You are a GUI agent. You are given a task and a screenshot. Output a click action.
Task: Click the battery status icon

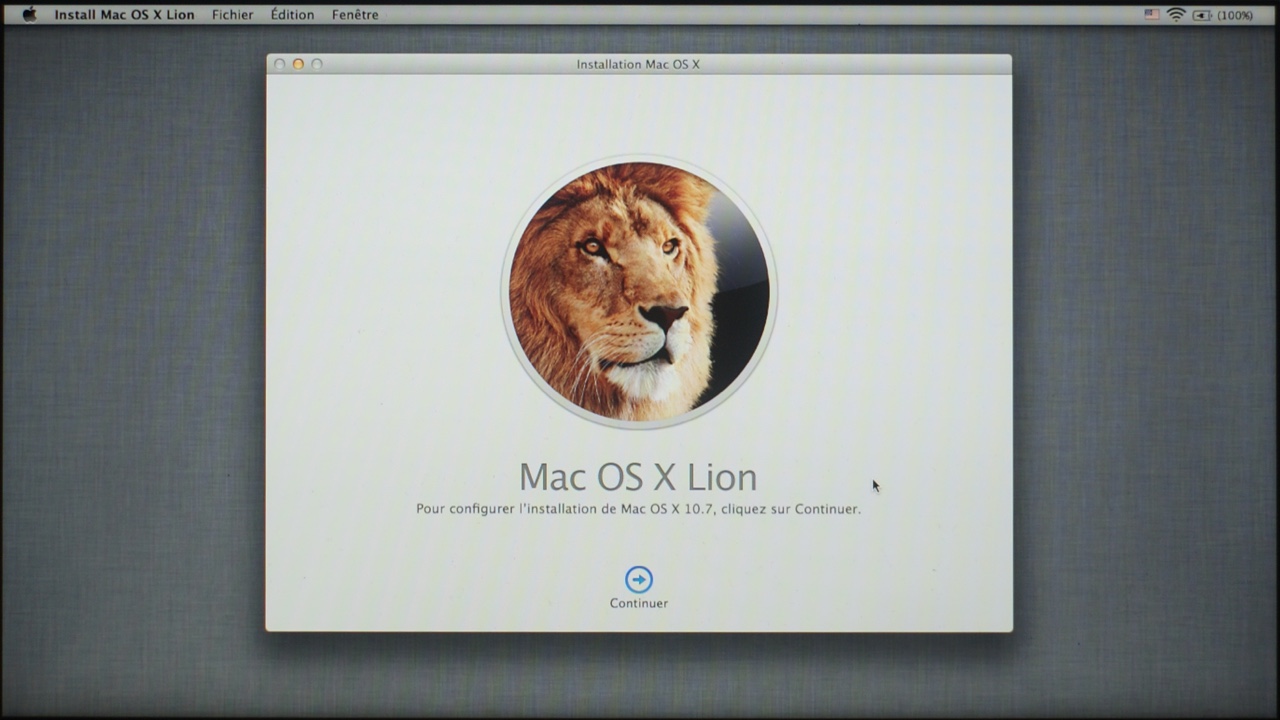(1202, 15)
